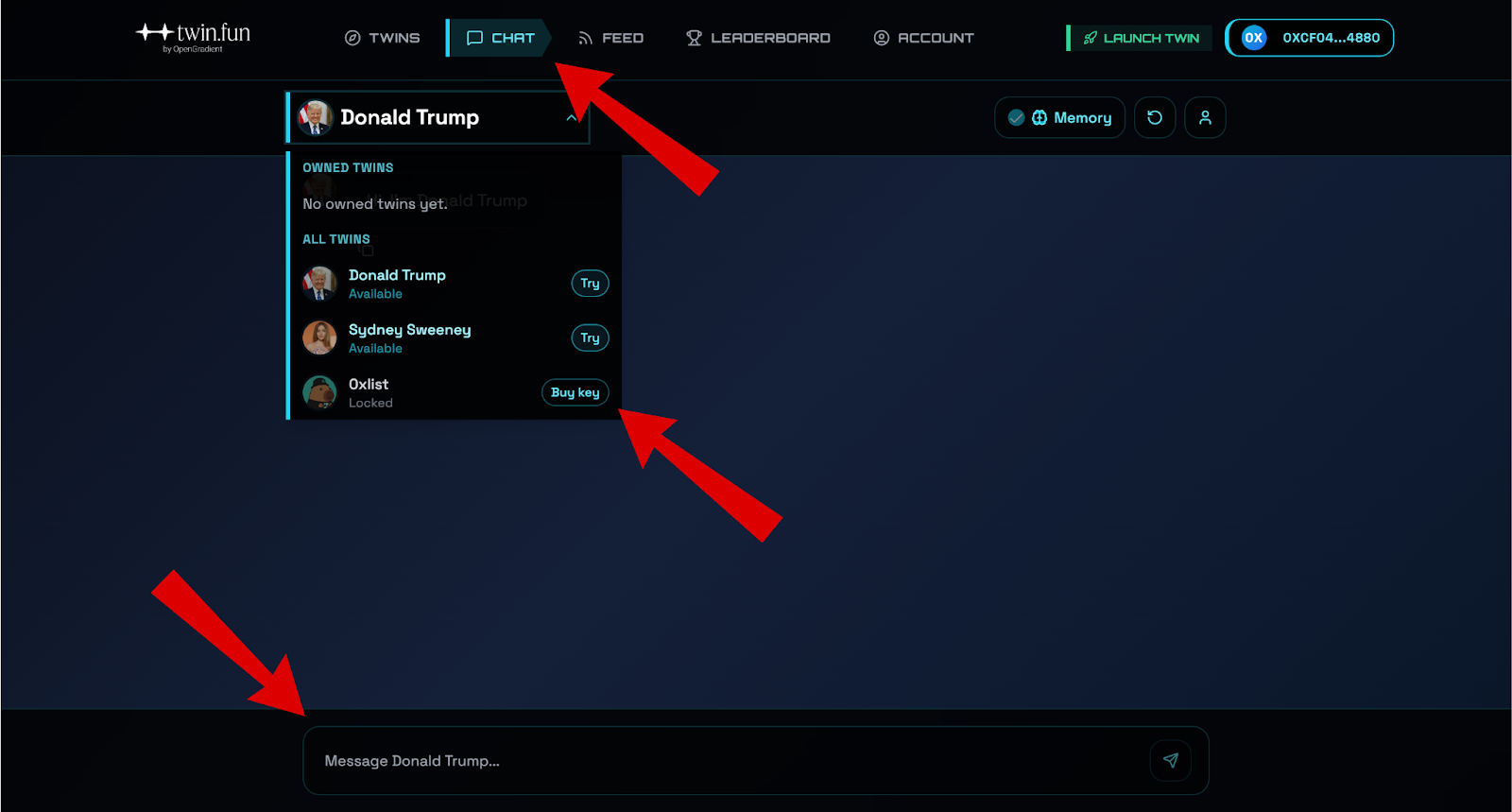
Task: Click the Leaderboard trophy icon
Action: 694,38
